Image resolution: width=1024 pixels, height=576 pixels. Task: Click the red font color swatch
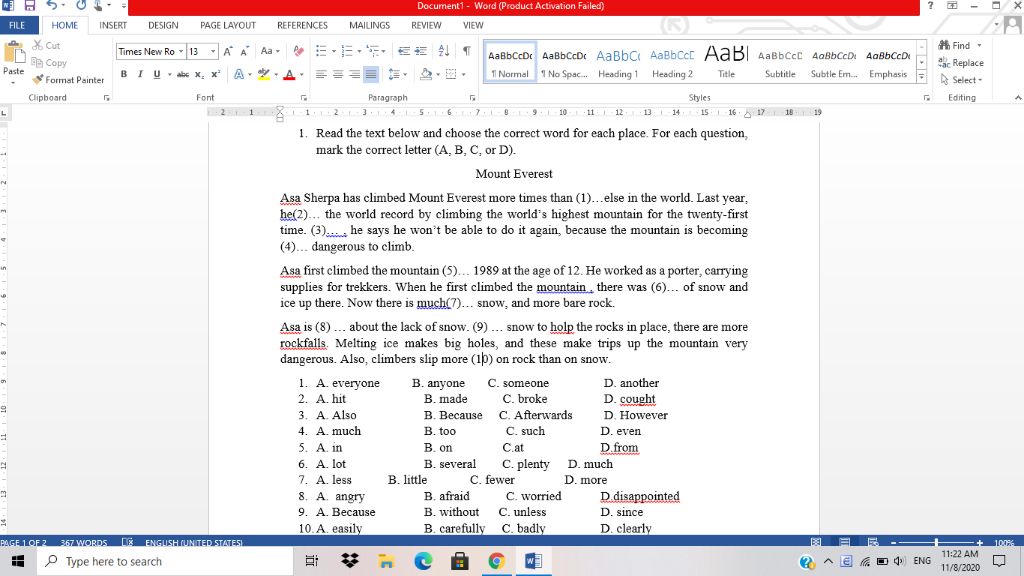click(289, 74)
